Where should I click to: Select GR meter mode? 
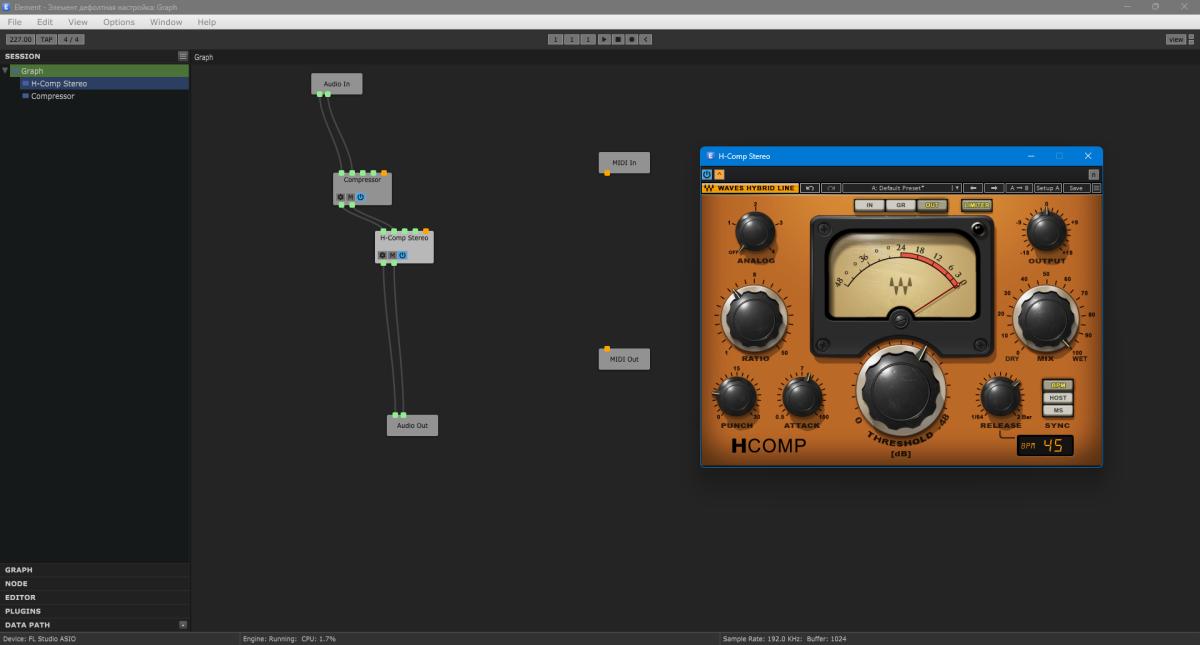[900, 205]
